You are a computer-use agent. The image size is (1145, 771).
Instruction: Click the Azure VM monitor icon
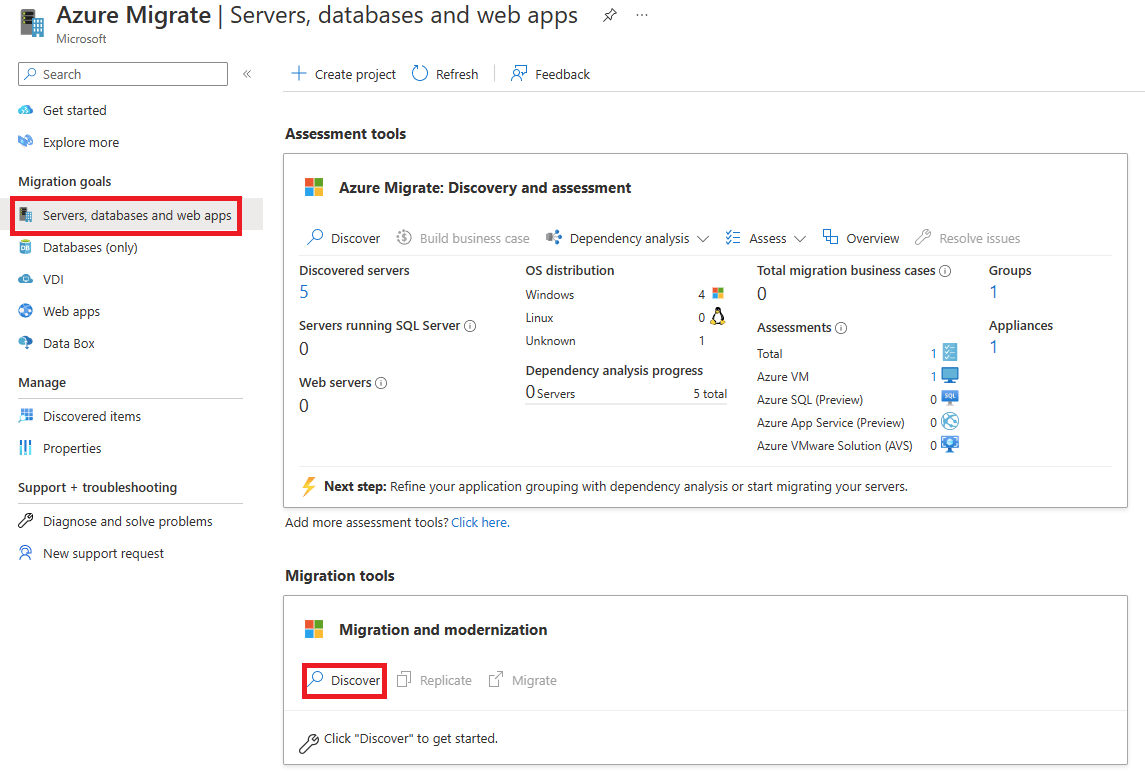click(950, 376)
